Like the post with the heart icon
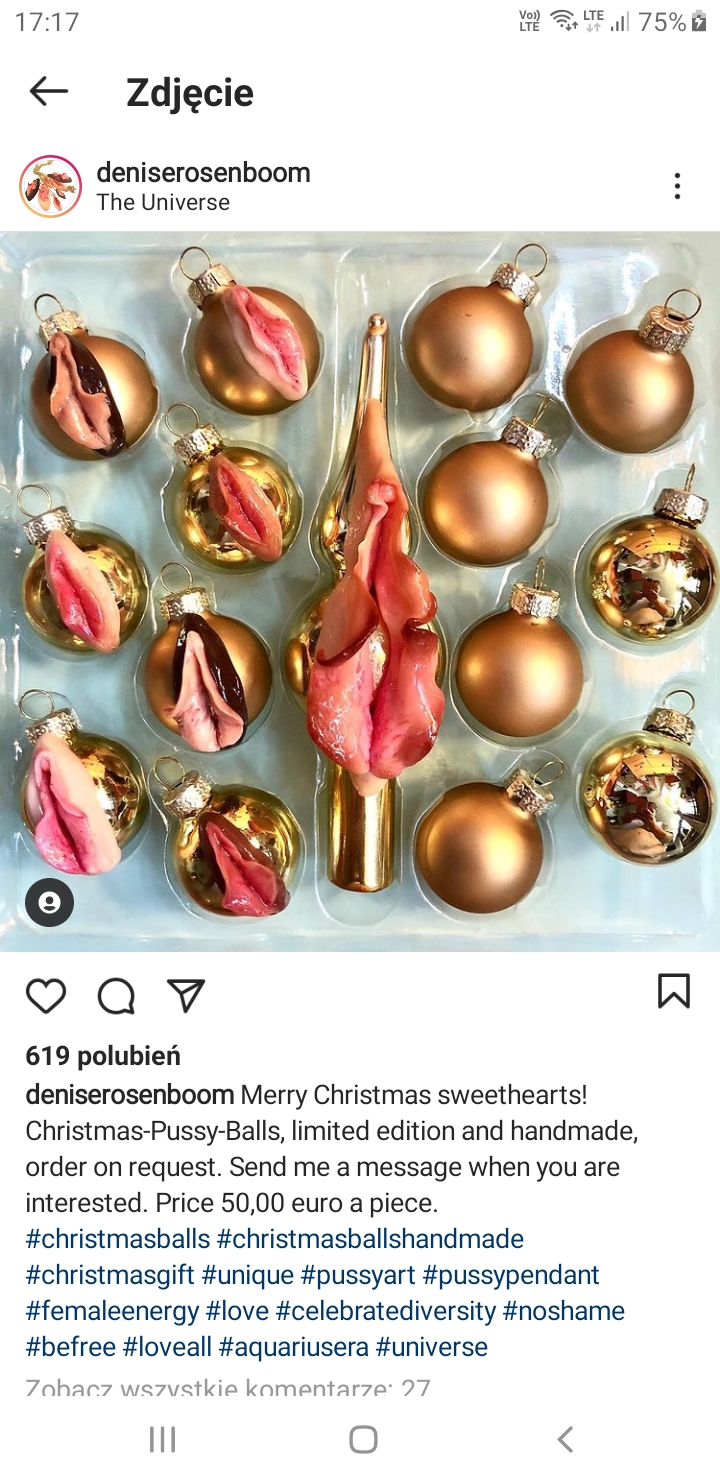This screenshot has width=720, height=1480. click(46, 995)
